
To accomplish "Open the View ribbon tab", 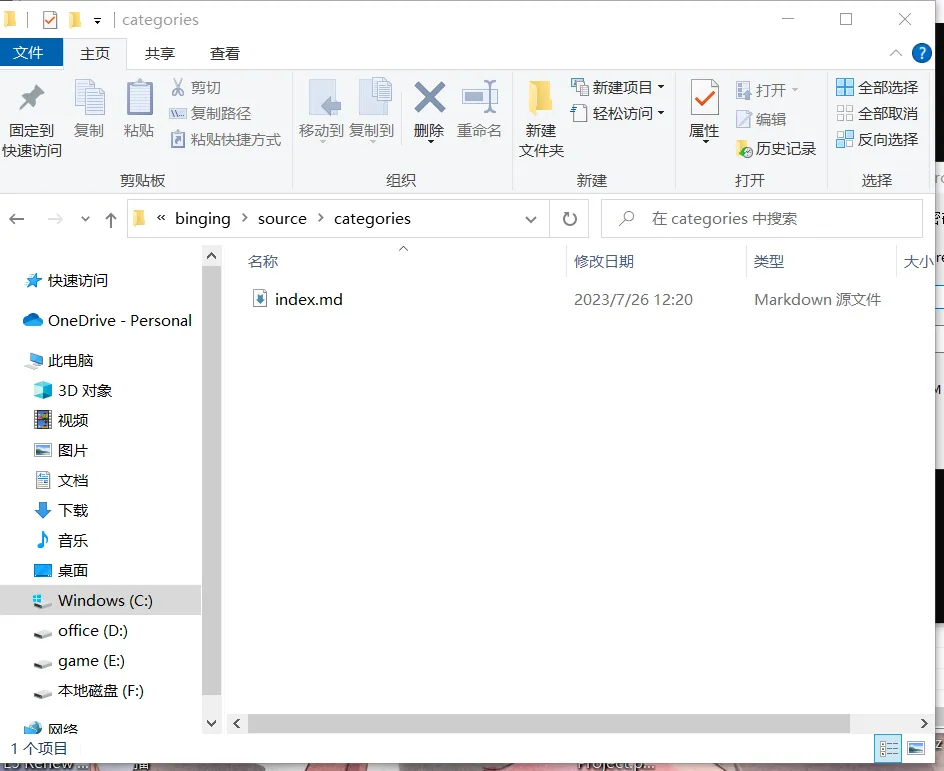I will [225, 54].
